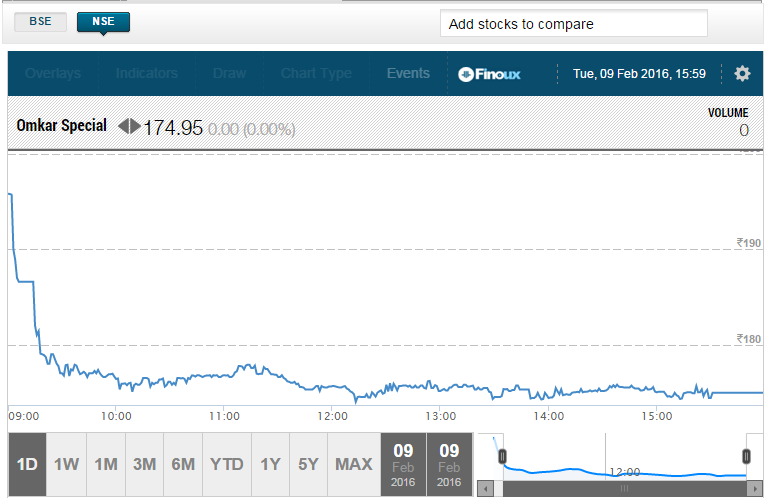767x500 pixels.
Task: Open the Draw menu
Action: 229,73
